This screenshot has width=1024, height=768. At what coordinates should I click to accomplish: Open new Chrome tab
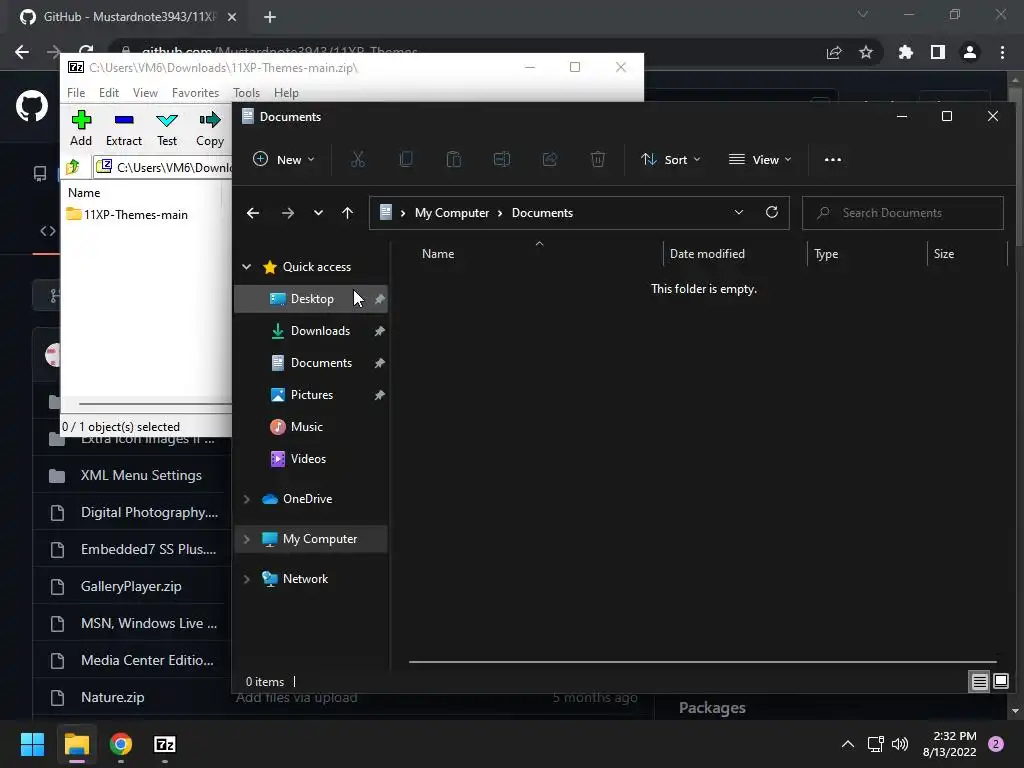tap(270, 17)
